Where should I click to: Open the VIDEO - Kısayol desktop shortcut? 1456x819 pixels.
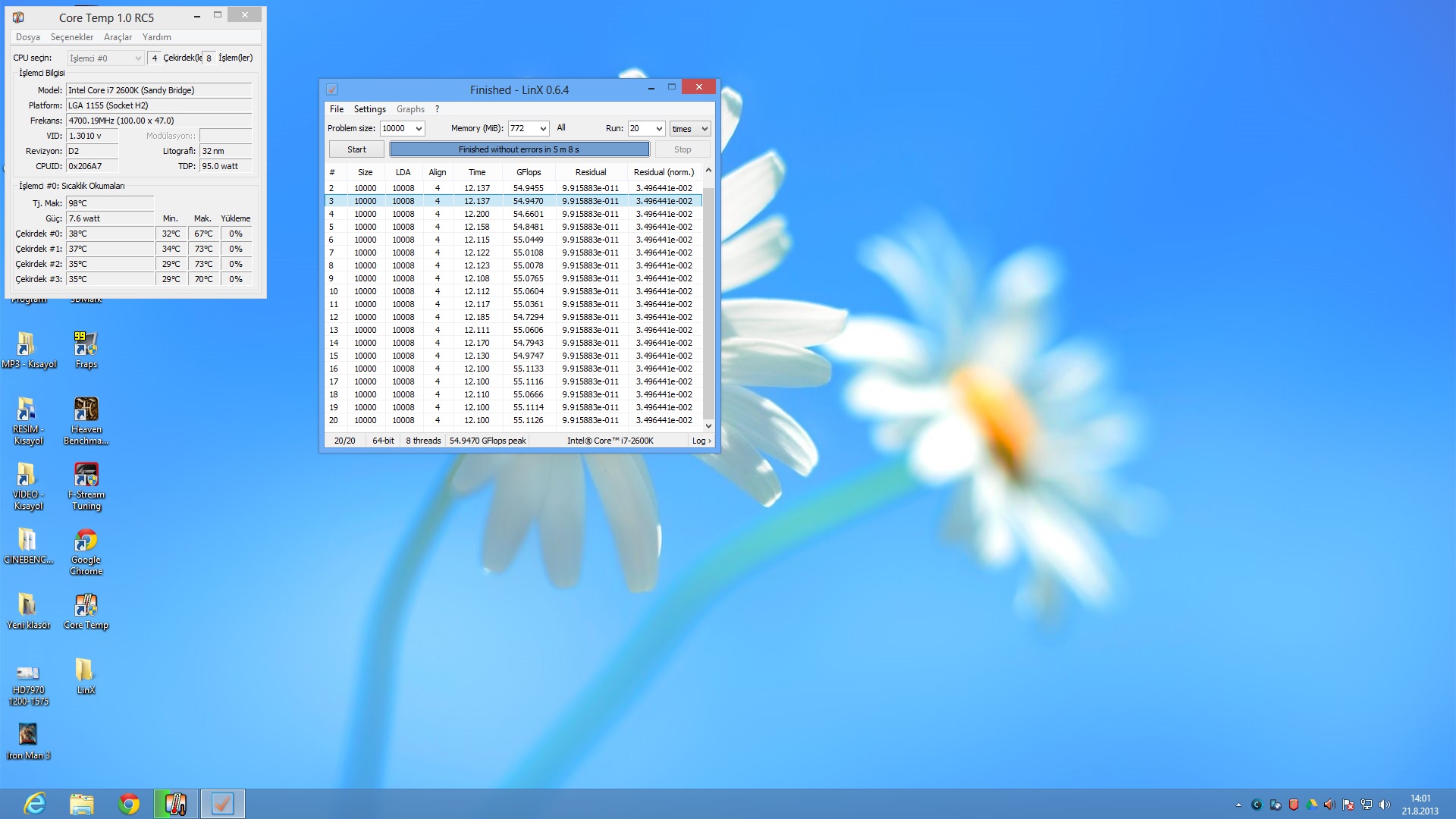(28, 485)
